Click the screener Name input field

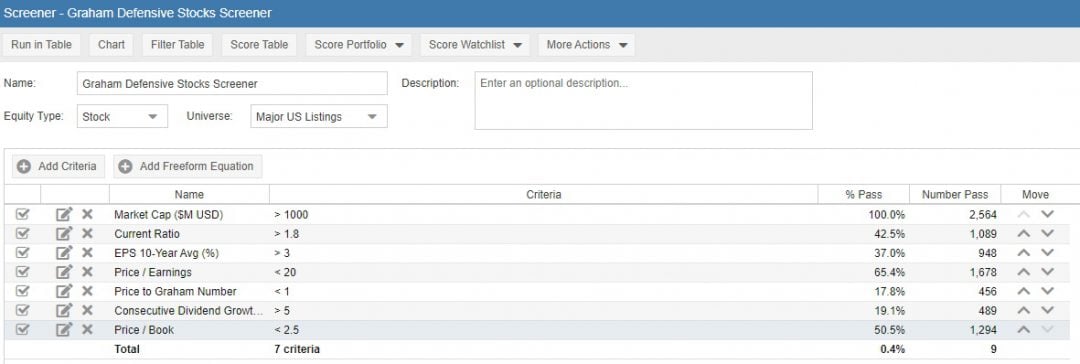pyautogui.click(x=232, y=83)
